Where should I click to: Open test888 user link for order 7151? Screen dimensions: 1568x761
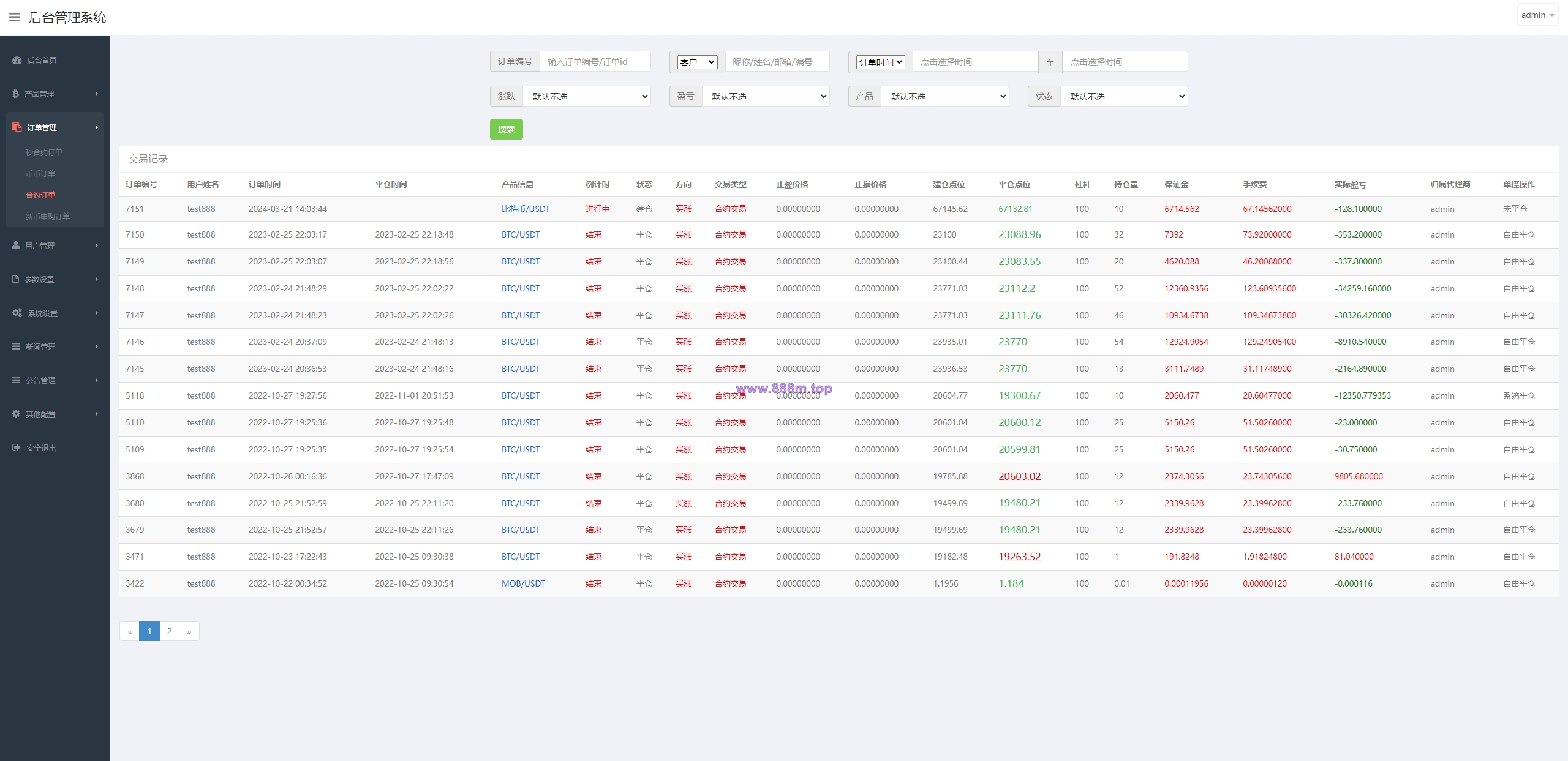[x=201, y=209]
